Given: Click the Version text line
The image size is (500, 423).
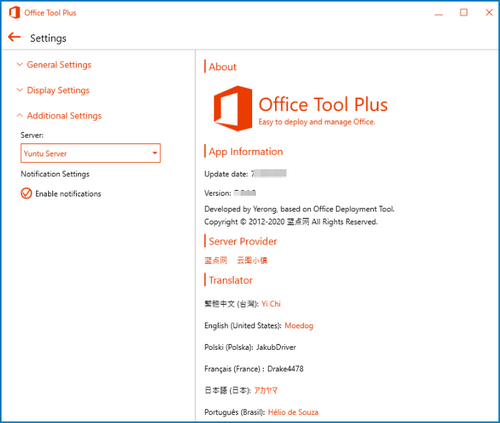Looking at the screenshot, I should click(x=230, y=193).
